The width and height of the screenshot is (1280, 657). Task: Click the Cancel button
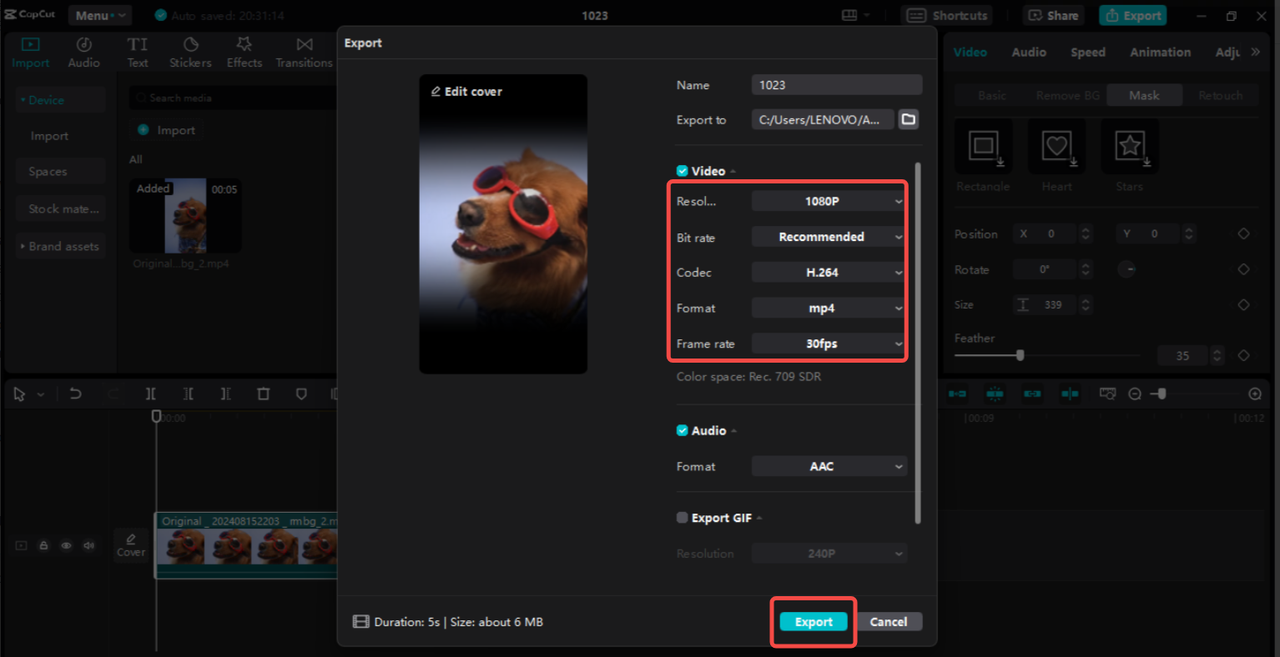(x=888, y=622)
